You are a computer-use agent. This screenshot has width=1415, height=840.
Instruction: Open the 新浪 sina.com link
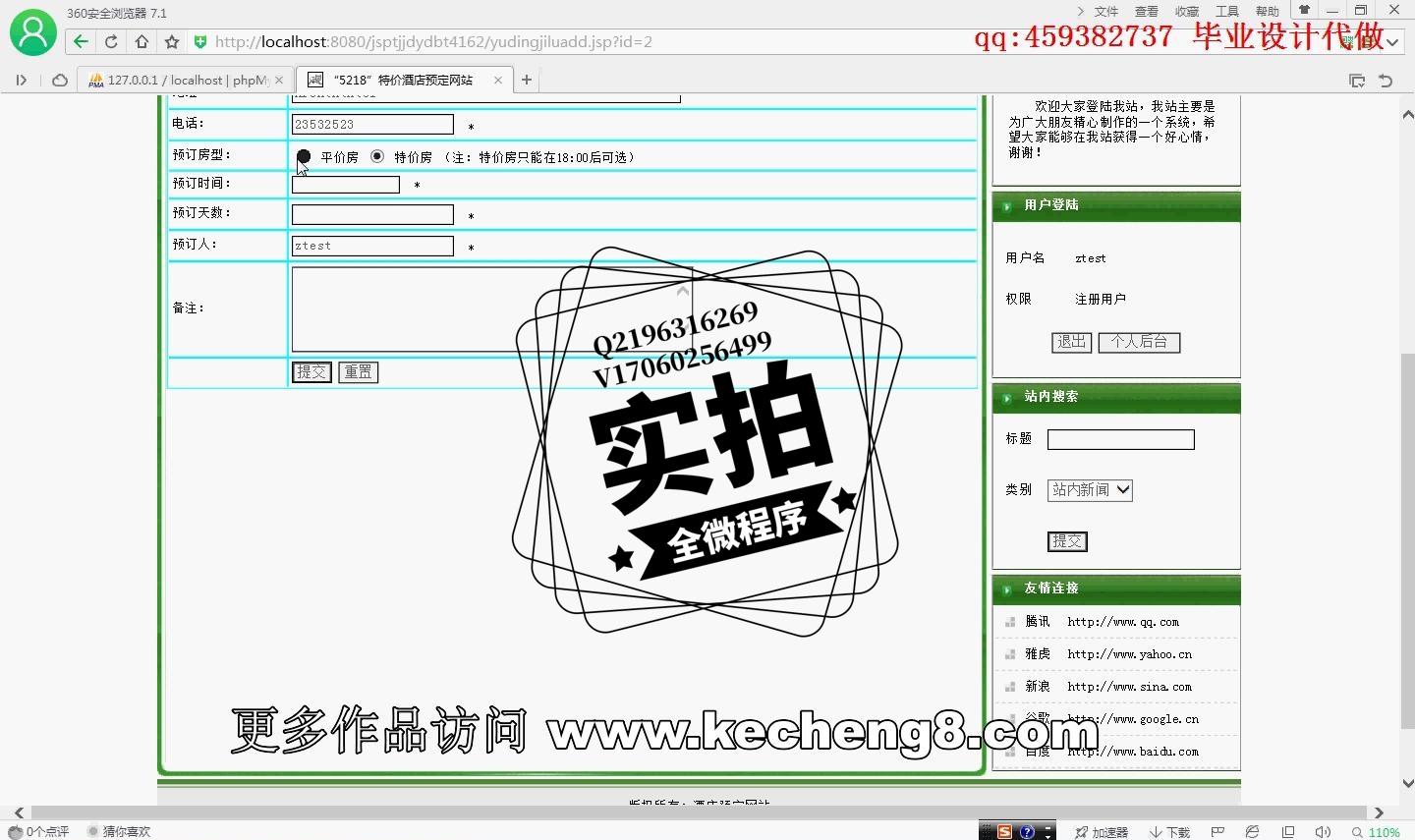tap(1129, 687)
